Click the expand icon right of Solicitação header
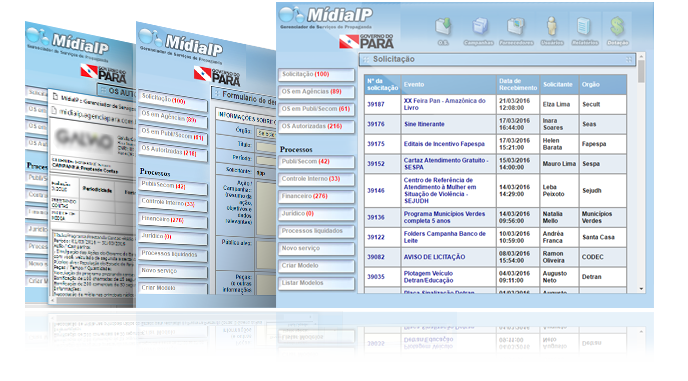Image resolution: width=688 pixels, height=381 pixels. [629, 59]
